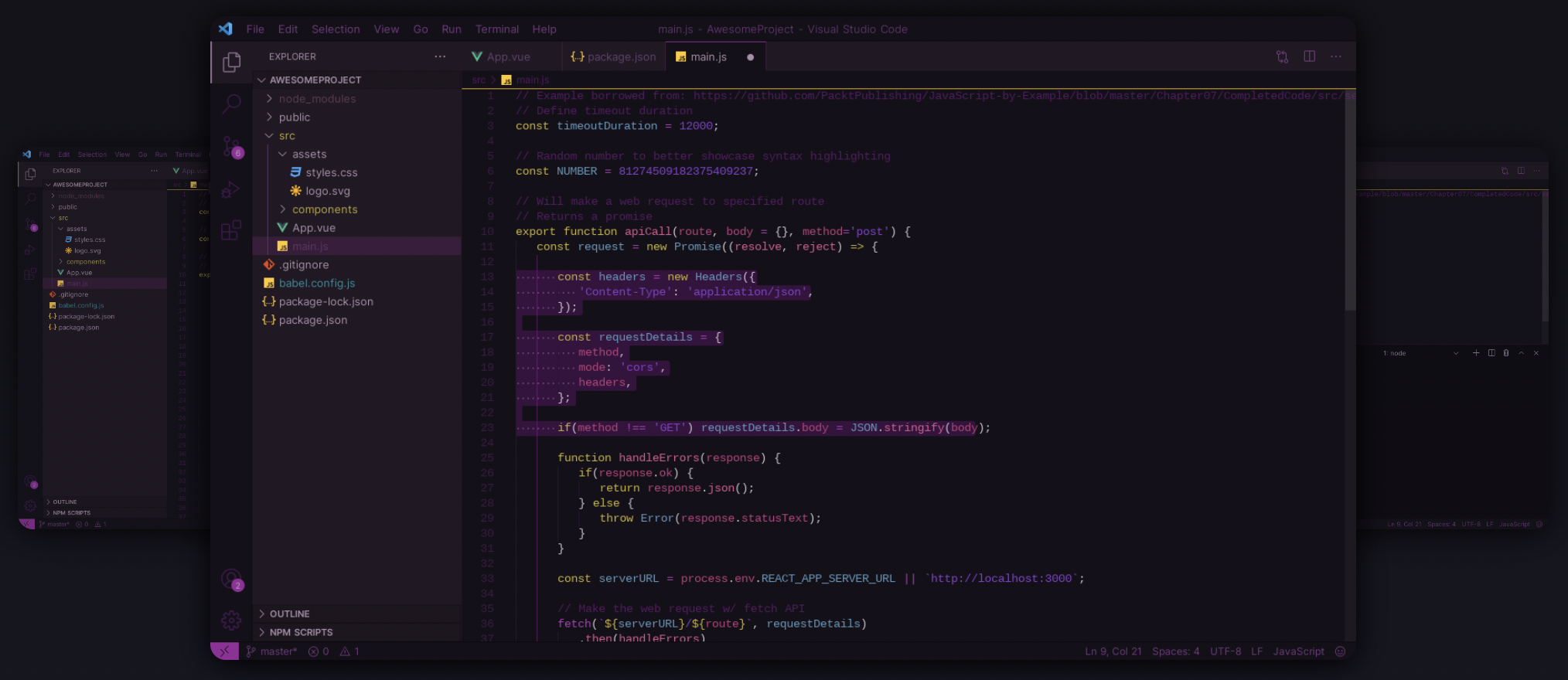Click the VS Code logo in title bar
The width and height of the screenshot is (1568, 680).
tap(225, 29)
